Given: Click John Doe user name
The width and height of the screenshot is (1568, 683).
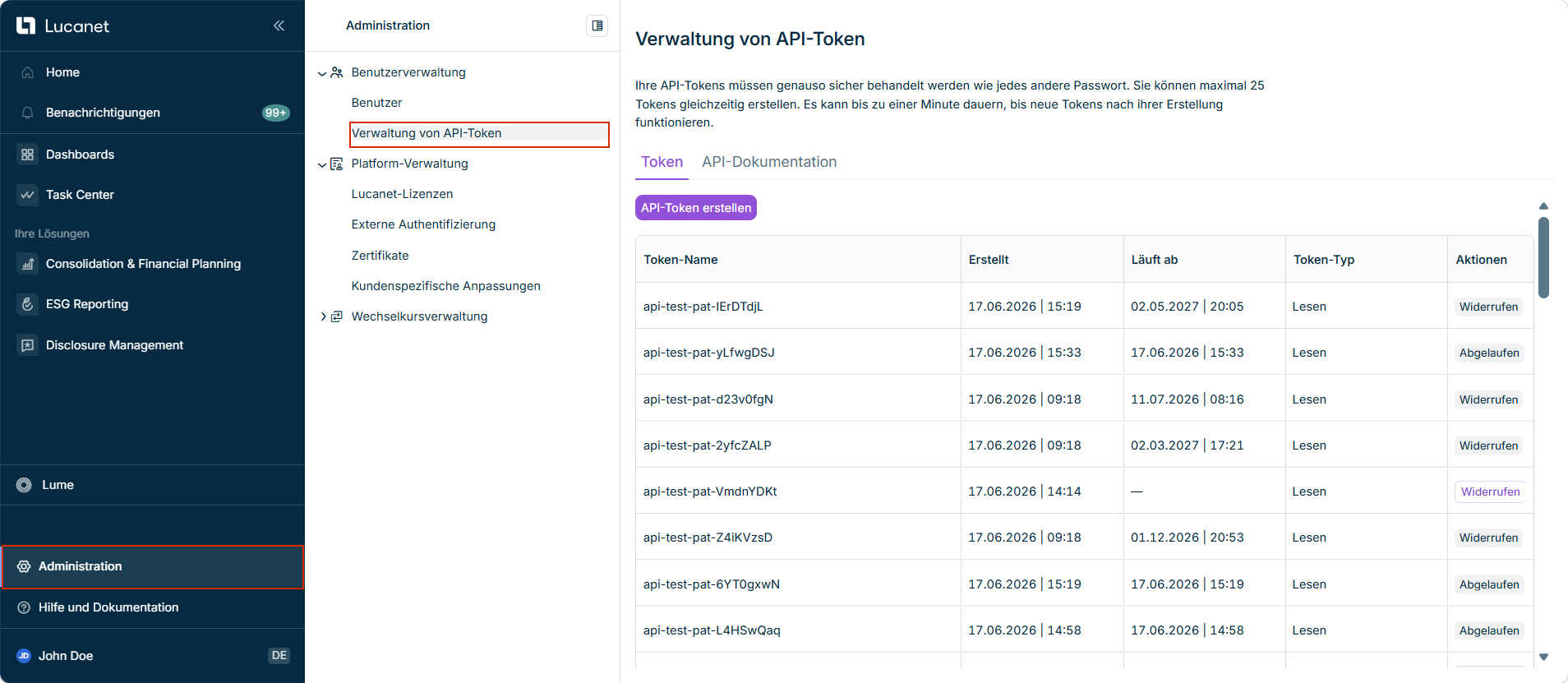Looking at the screenshot, I should tap(66, 656).
